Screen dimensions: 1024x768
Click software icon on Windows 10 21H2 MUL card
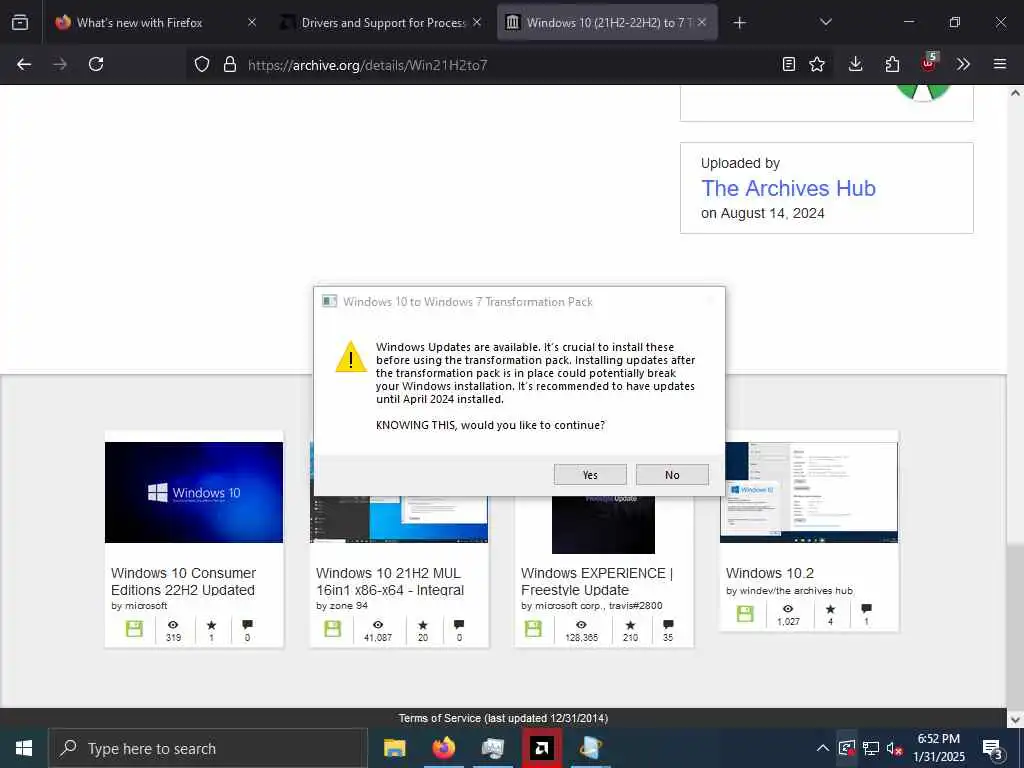tap(332, 629)
